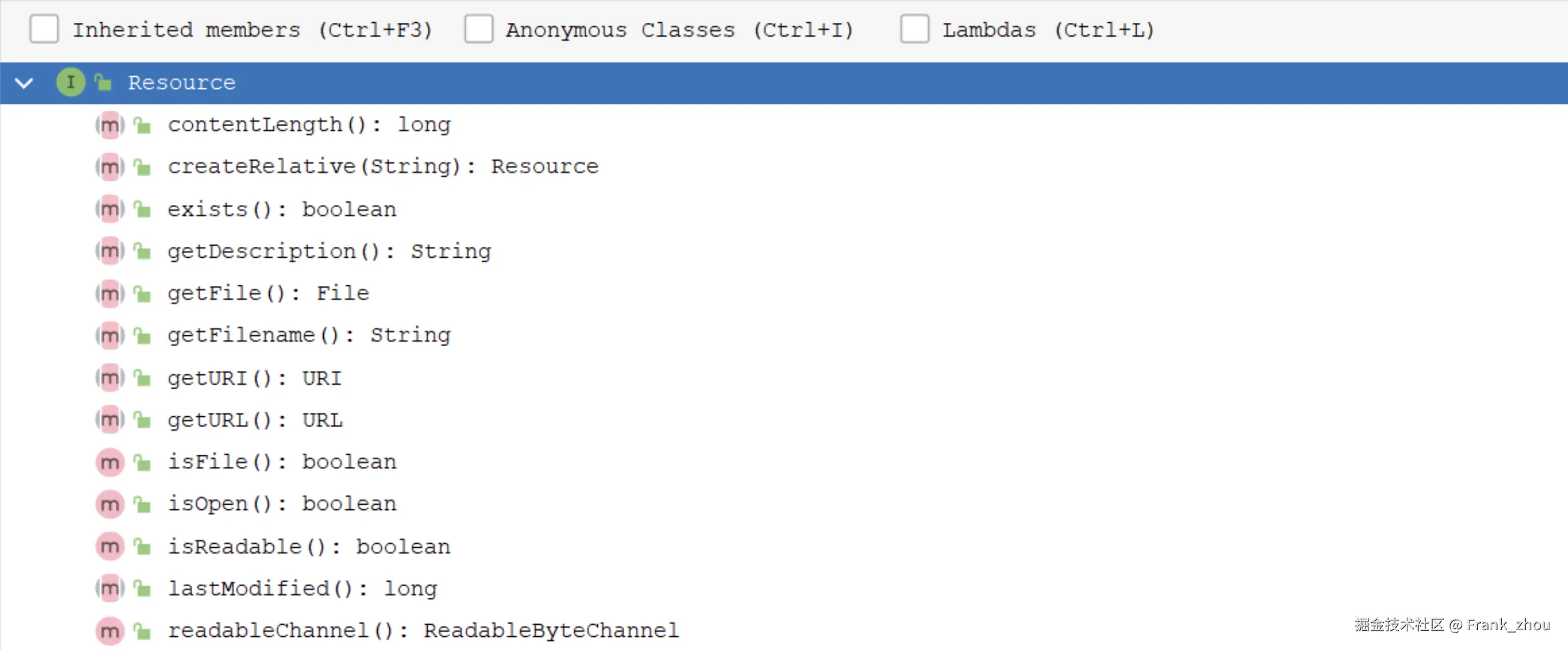This screenshot has width=1568, height=650.
Task: Toggle the Anonymous Classes checkbox
Action: (x=478, y=29)
